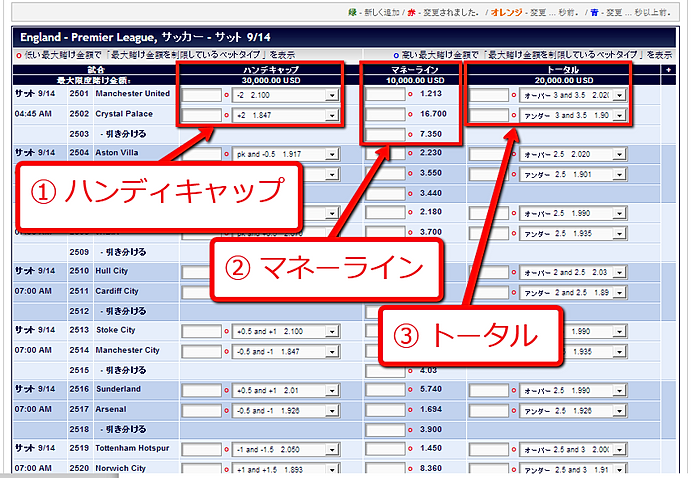The width and height of the screenshot is (692, 478).
Task: Open Manchester City '-0.5 and -1 1.847' dropdown
Action: coord(286,352)
